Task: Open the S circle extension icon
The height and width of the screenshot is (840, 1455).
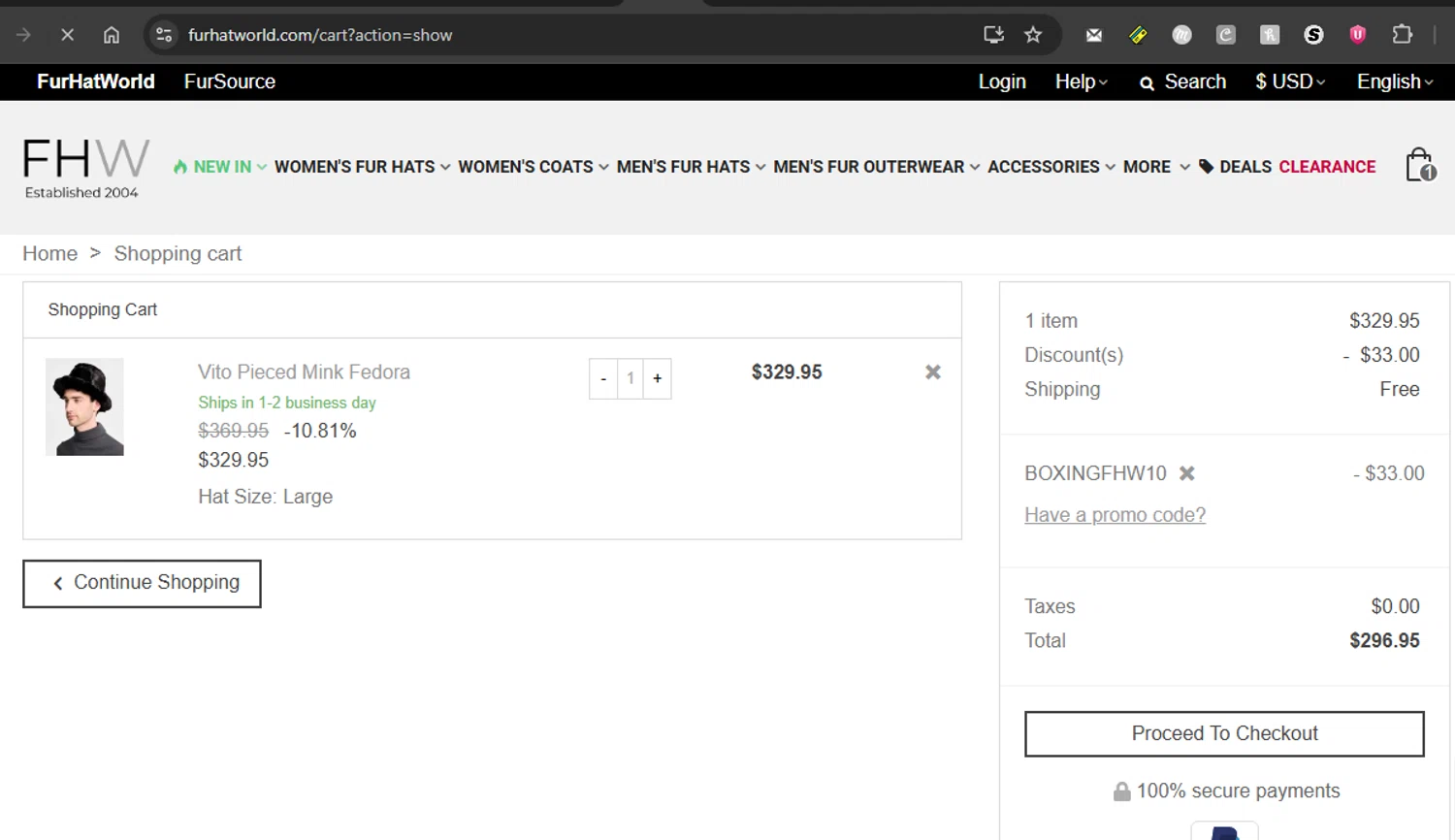Action: click(x=1313, y=35)
